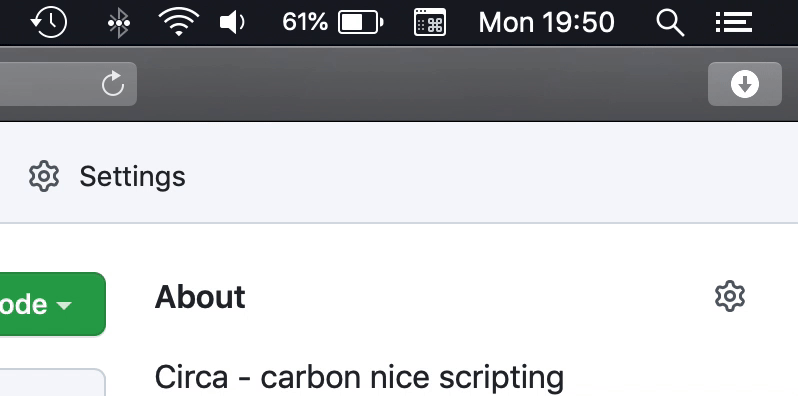Click the battery icon in menu bar
The height and width of the screenshot is (396, 798).
click(x=361, y=22)
